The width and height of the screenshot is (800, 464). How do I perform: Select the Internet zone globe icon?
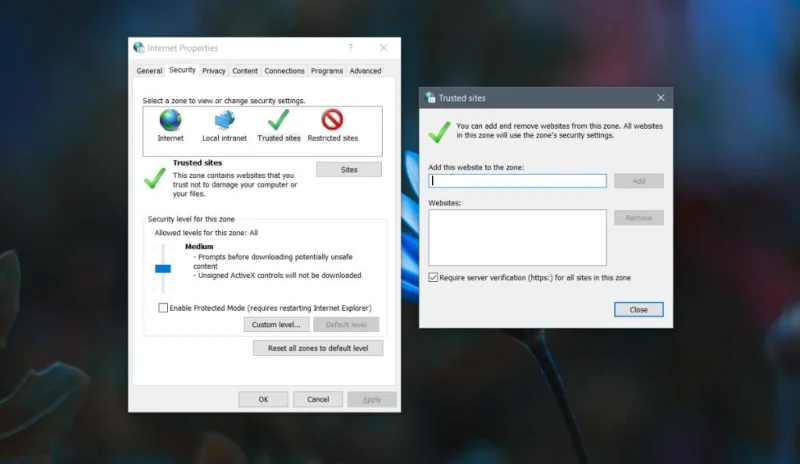170,120
